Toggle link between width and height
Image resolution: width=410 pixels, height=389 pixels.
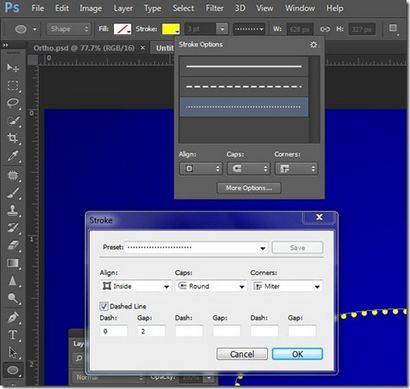point(325,29)
